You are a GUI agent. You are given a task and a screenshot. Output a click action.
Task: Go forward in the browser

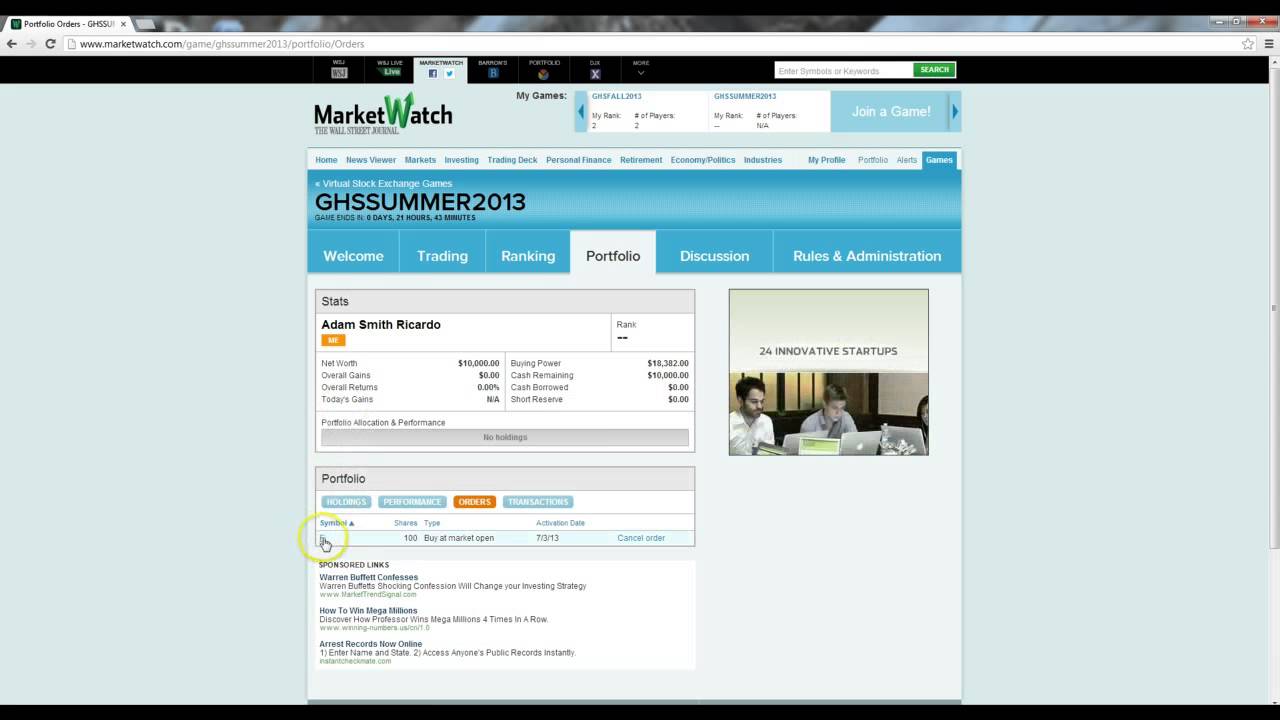pyautogui.click(x=31, y=44)
